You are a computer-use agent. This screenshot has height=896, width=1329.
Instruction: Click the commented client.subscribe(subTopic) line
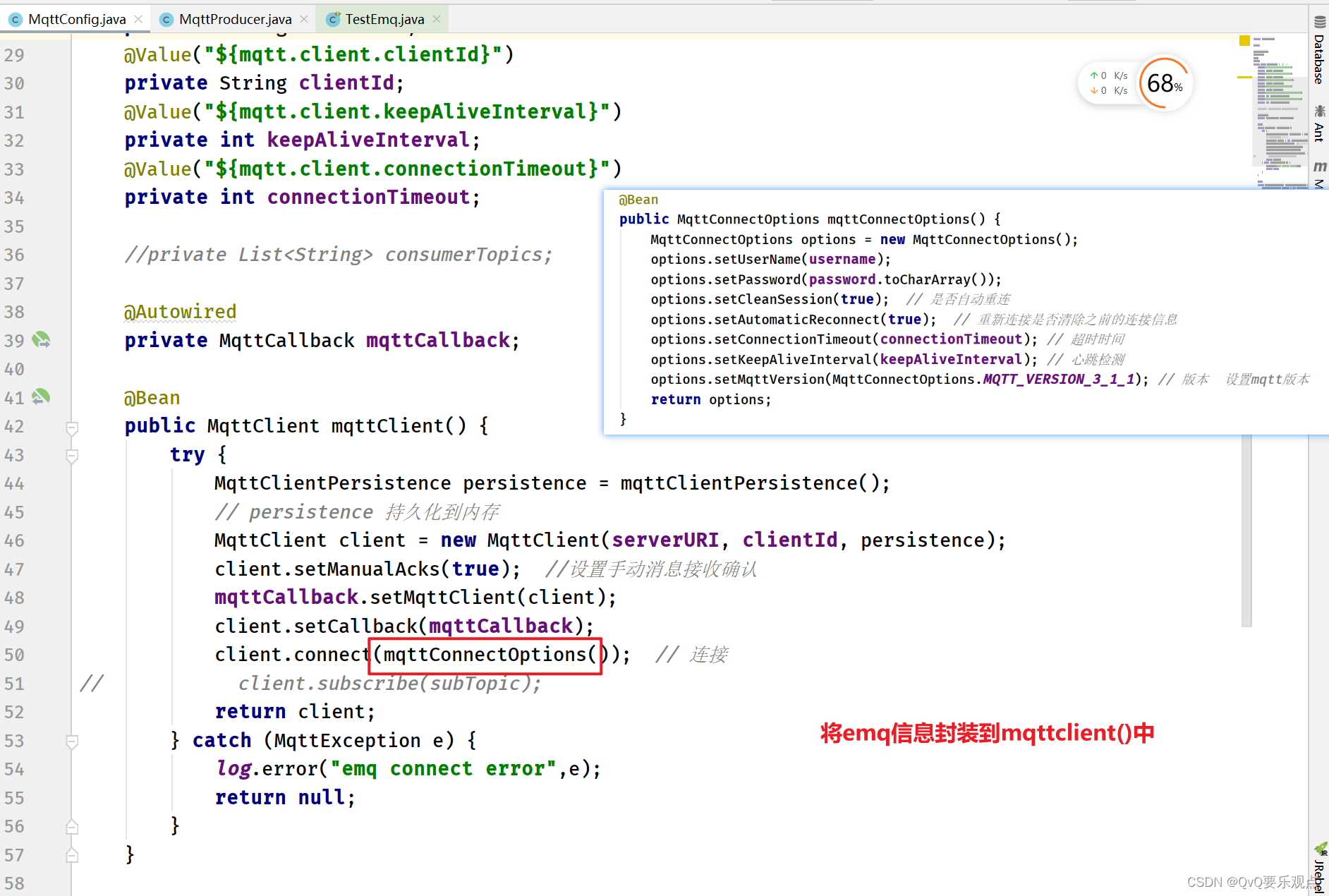[389, 684]
